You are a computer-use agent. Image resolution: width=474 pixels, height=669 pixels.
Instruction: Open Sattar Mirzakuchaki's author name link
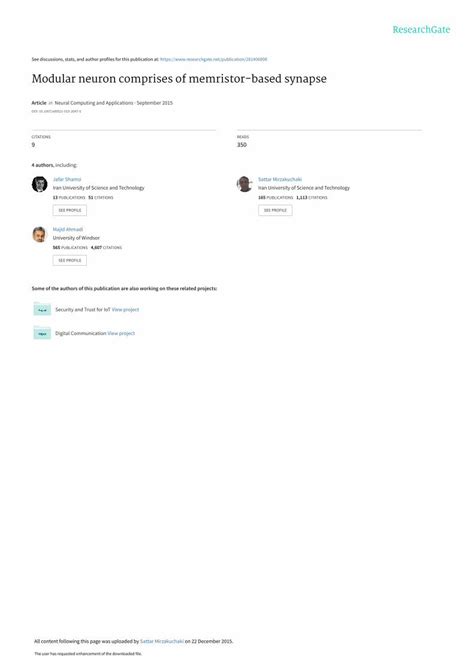pyautogui.click(x=280, y=179)
